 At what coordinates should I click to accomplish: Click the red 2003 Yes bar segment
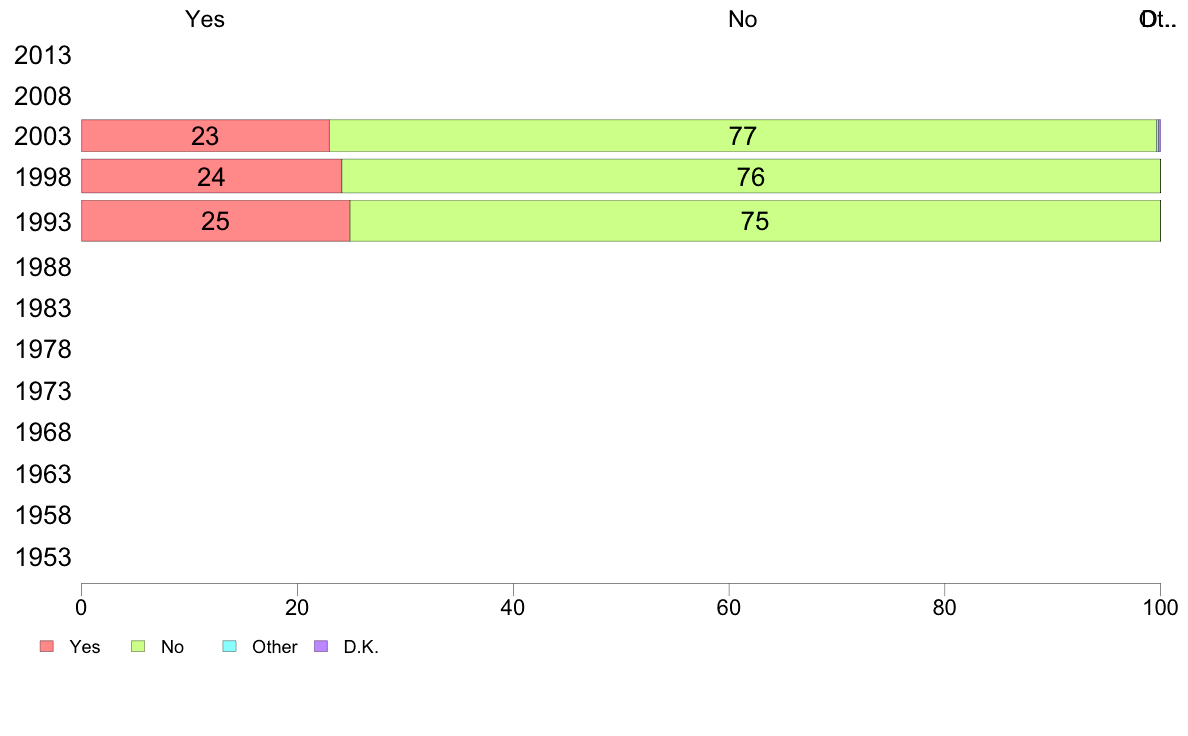tap(205, 136)
